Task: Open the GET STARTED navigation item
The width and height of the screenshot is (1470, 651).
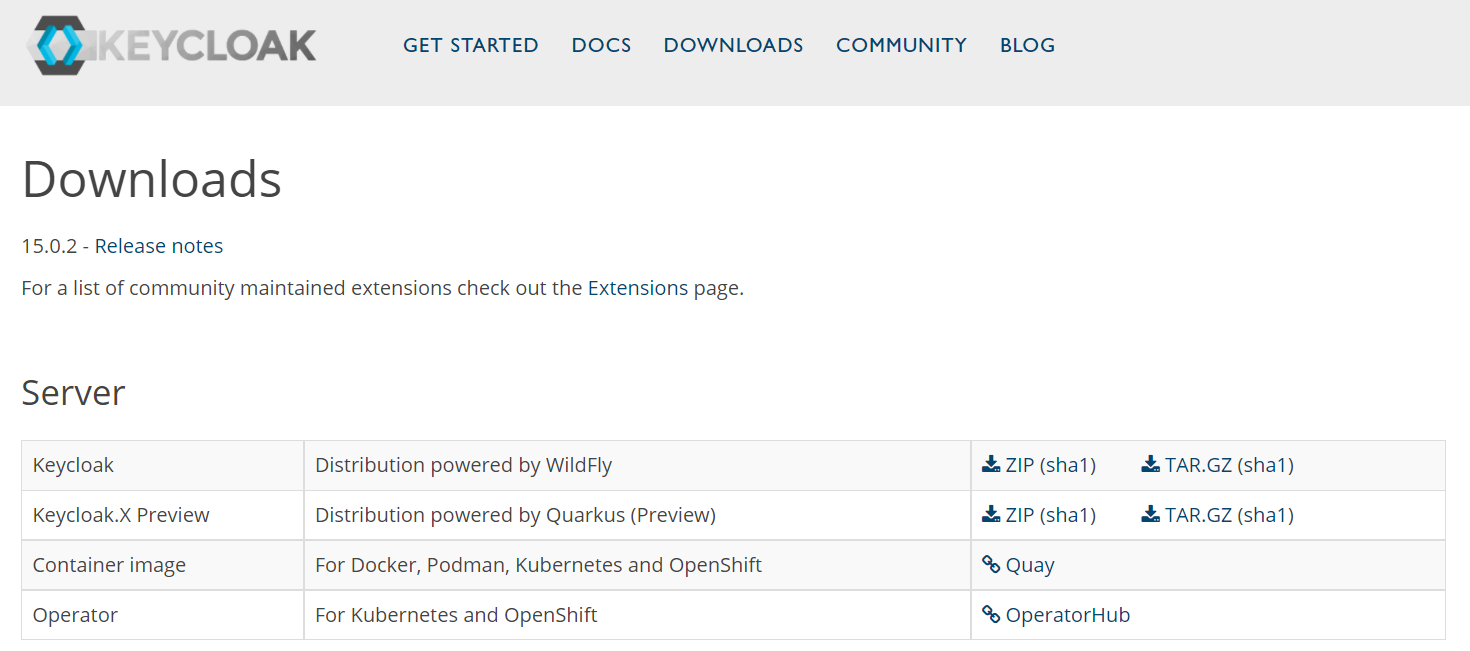Action: pyautogui.click(x=470, y=45)
